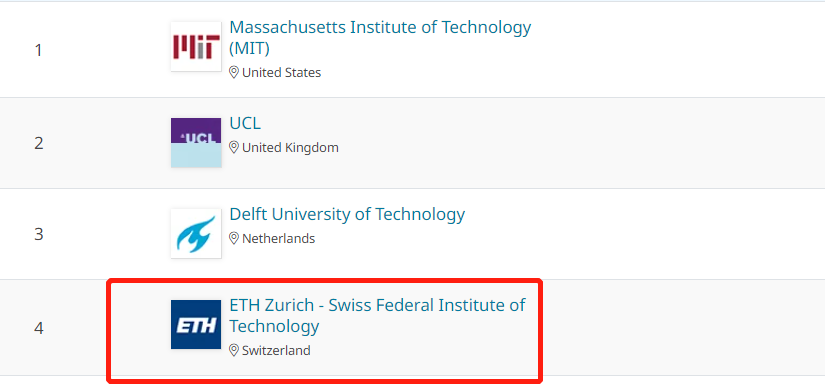Click the UCL purple logo
This screenshot has height=390, width=825.
pyautogui.click(x=196, y=143)
